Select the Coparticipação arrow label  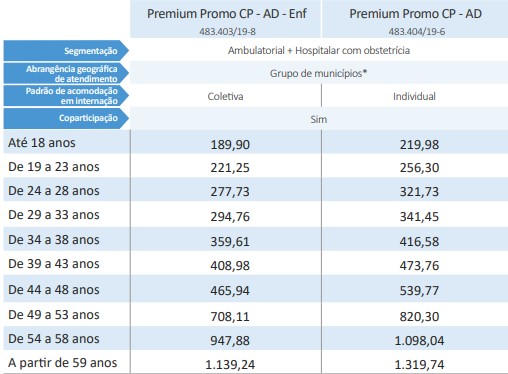[66, 118]
